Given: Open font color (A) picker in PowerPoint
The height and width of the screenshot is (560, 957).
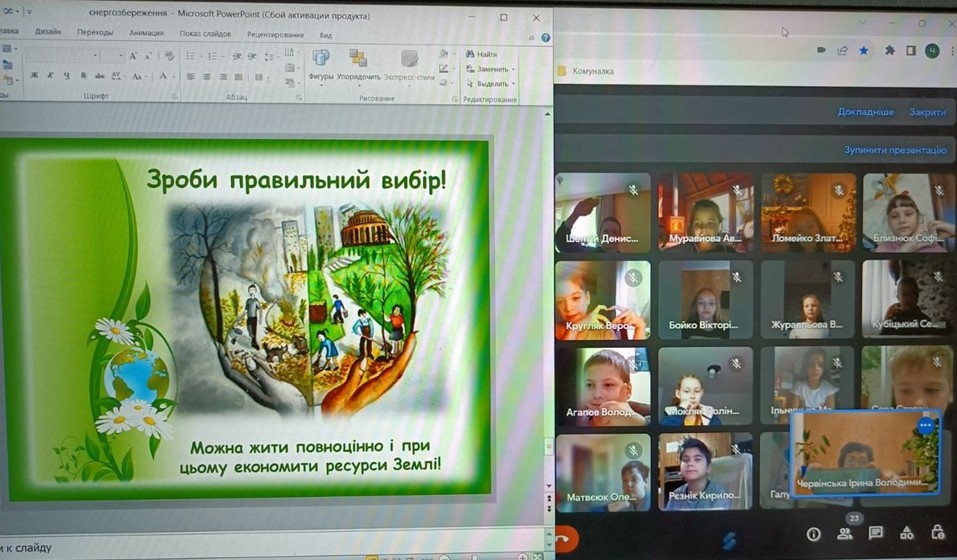Looking at the screenshot, I should [165, 76].
